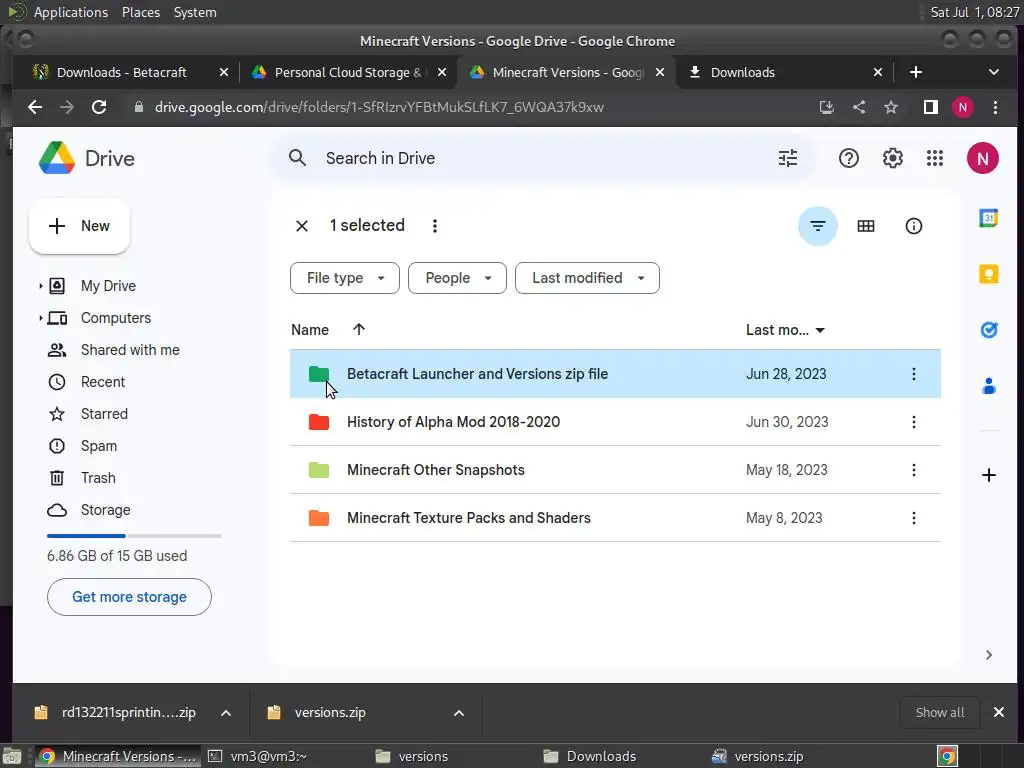Open Google Keep side panel
The height and width of the screenshot is (768, 1024).
point(988,274)
